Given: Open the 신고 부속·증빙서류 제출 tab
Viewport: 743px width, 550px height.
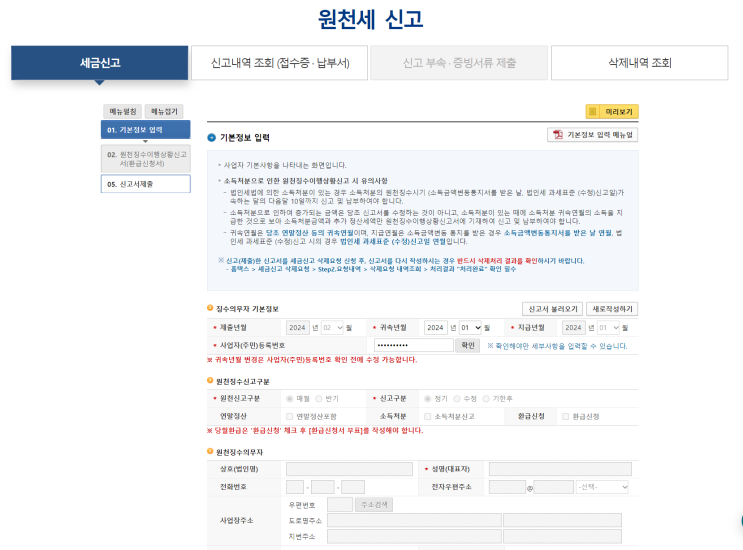Looking at the screenshot, I should (459, 63).
